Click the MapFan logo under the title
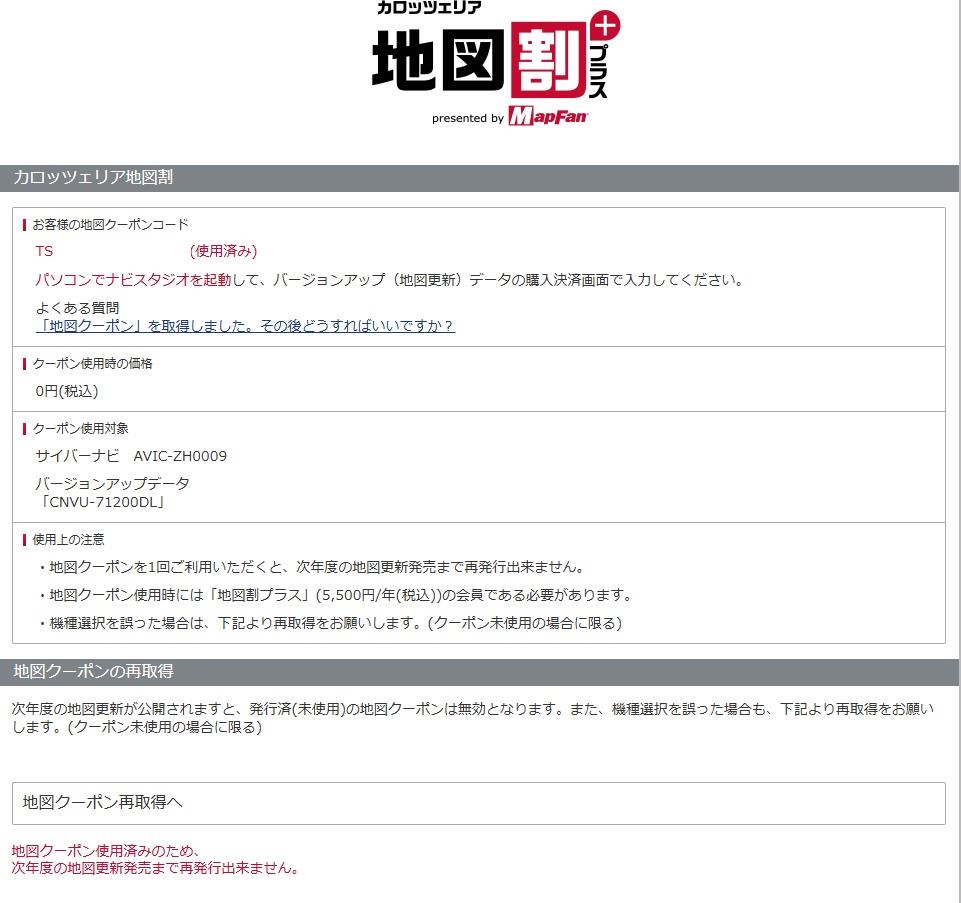 pyautogui.click(x=547, y=116)
